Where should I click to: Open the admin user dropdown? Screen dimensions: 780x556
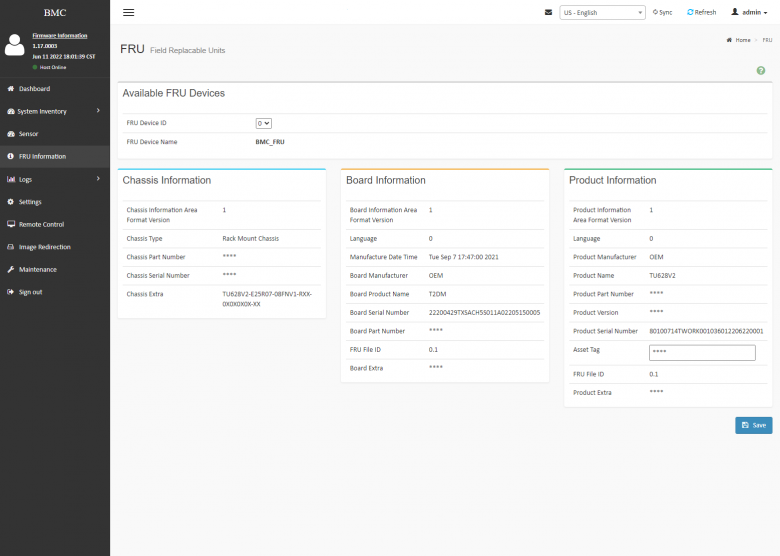[750, 12]
